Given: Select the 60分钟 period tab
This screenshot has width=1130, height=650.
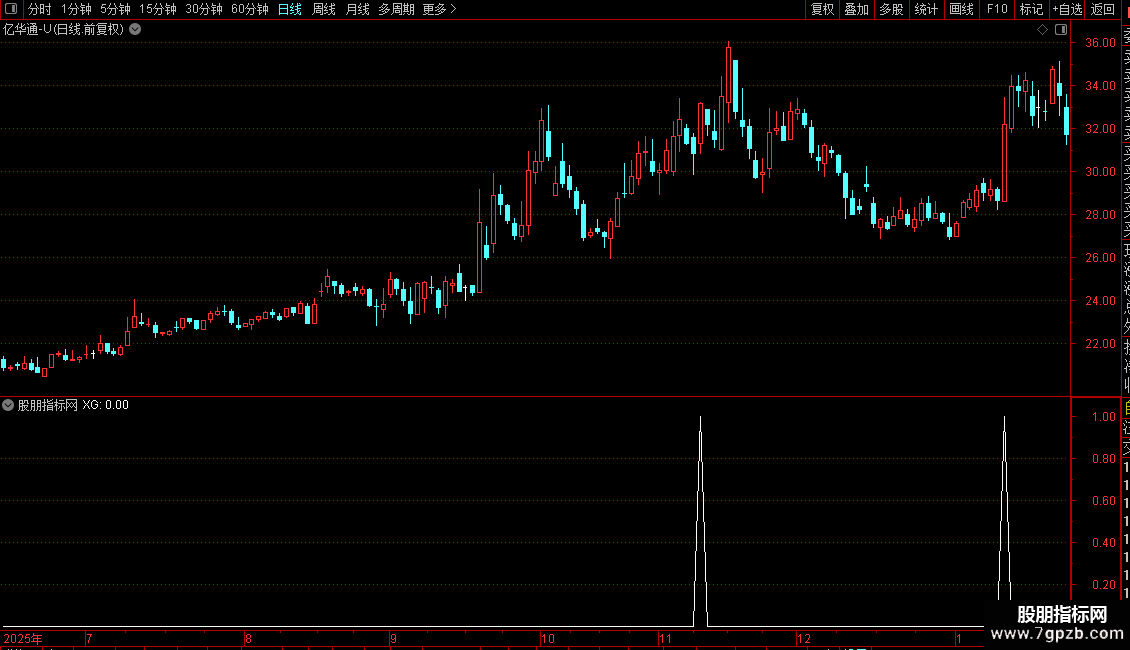Looking at the screenshot, I should click(x=250, y=9).
